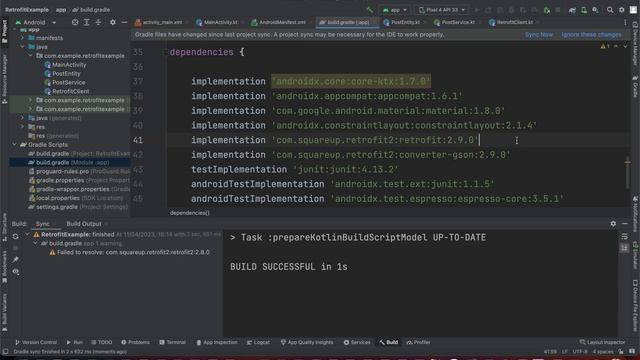Open Project panel options gear
This screenshot has width=640, height=360.
113,22
